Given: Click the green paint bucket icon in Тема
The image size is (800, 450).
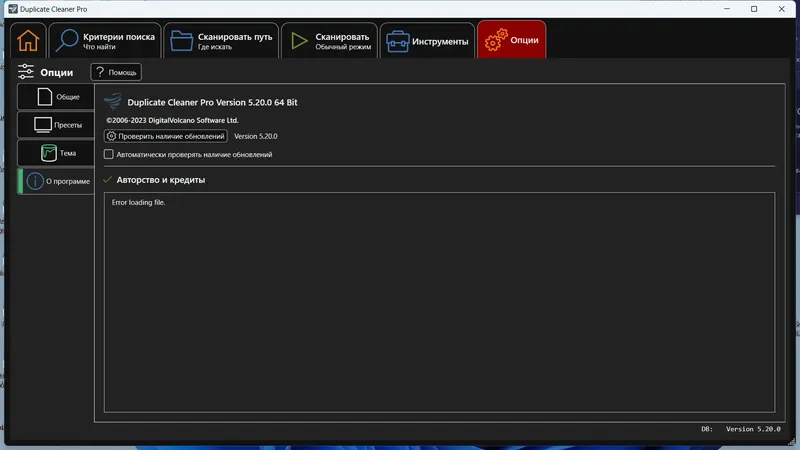Looking at the screenshot, I should coord(48,153).
